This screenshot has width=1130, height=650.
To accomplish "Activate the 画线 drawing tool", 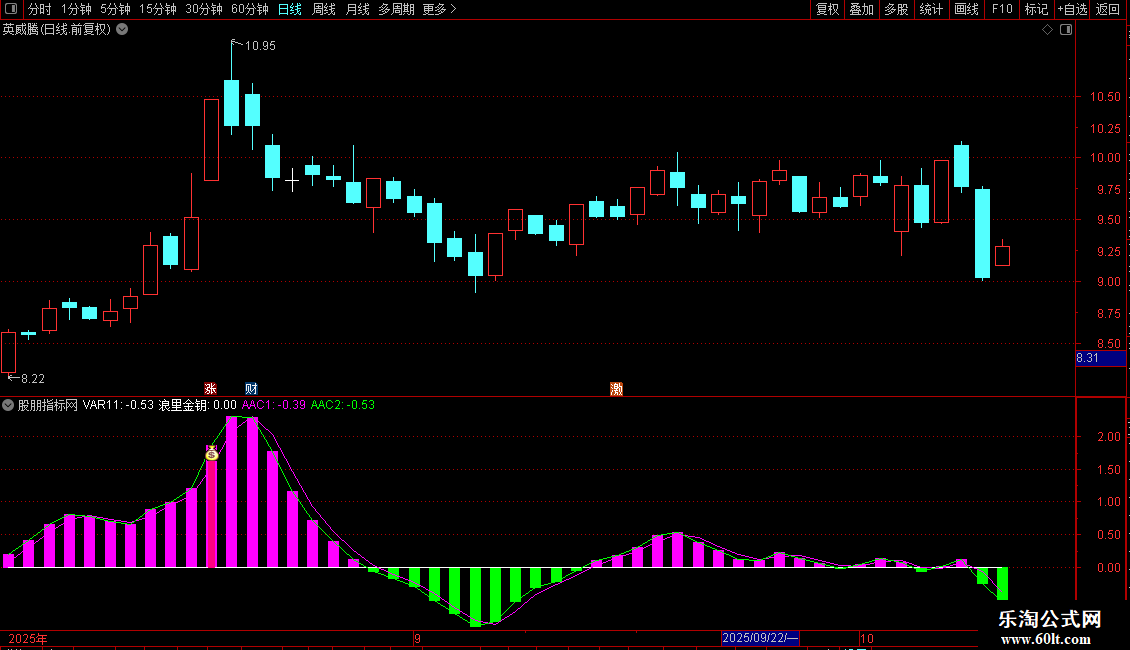I will pos(966,9).
